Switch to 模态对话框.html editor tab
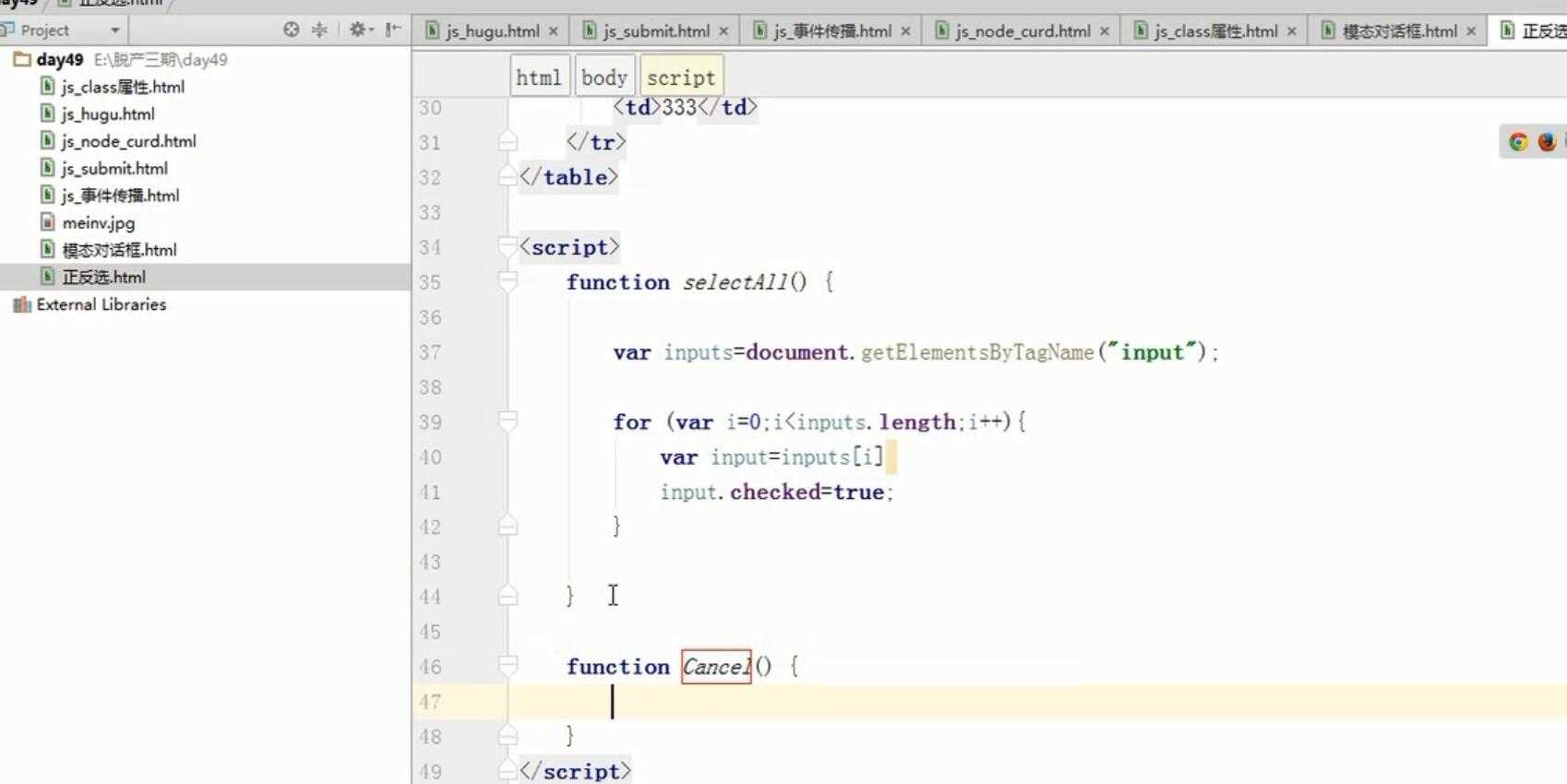Screen dimensions: 1567x784 click(1400, 31)
